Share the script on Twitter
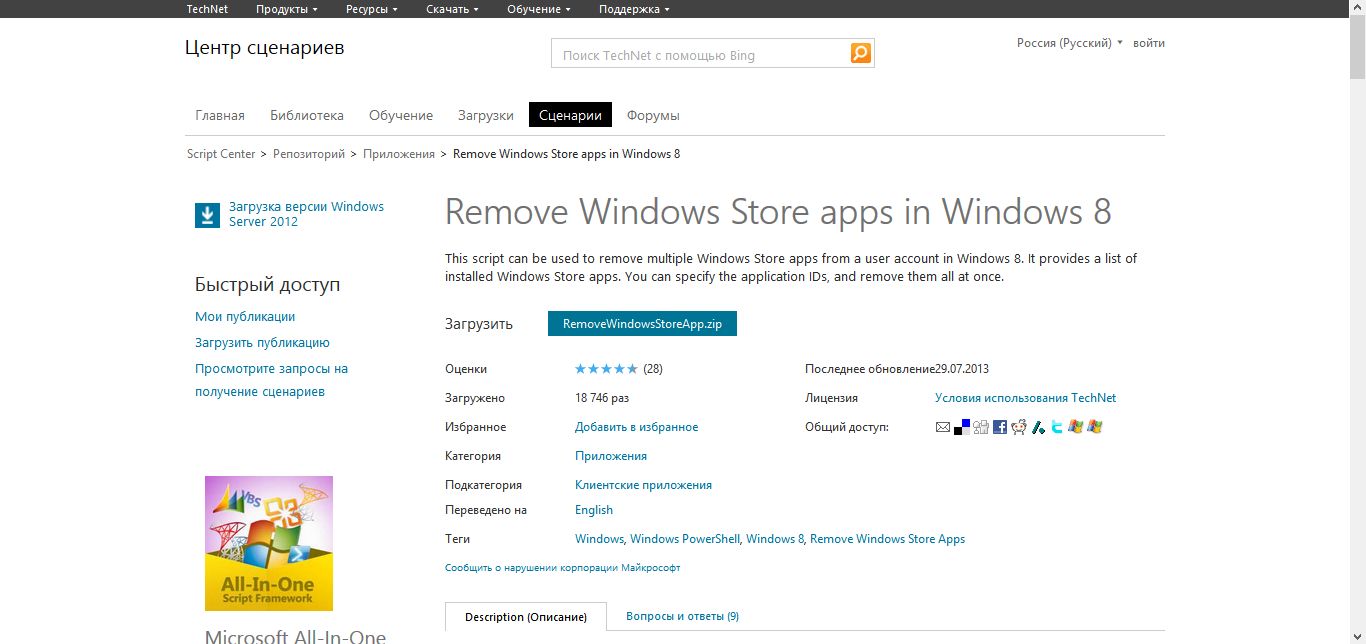 1057,427
